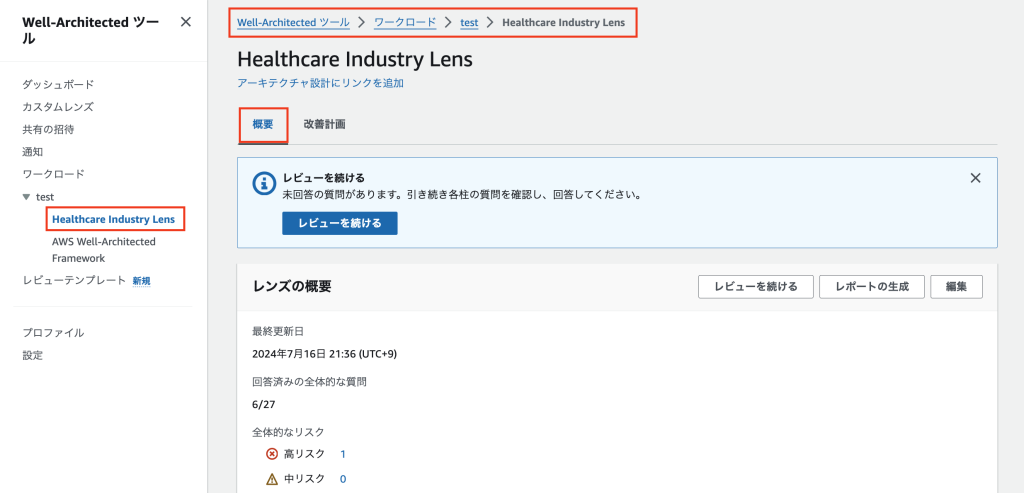Click the 6/27 answered questions value
Viewport: 1024px width, 493px height.
tap(264, 404)
